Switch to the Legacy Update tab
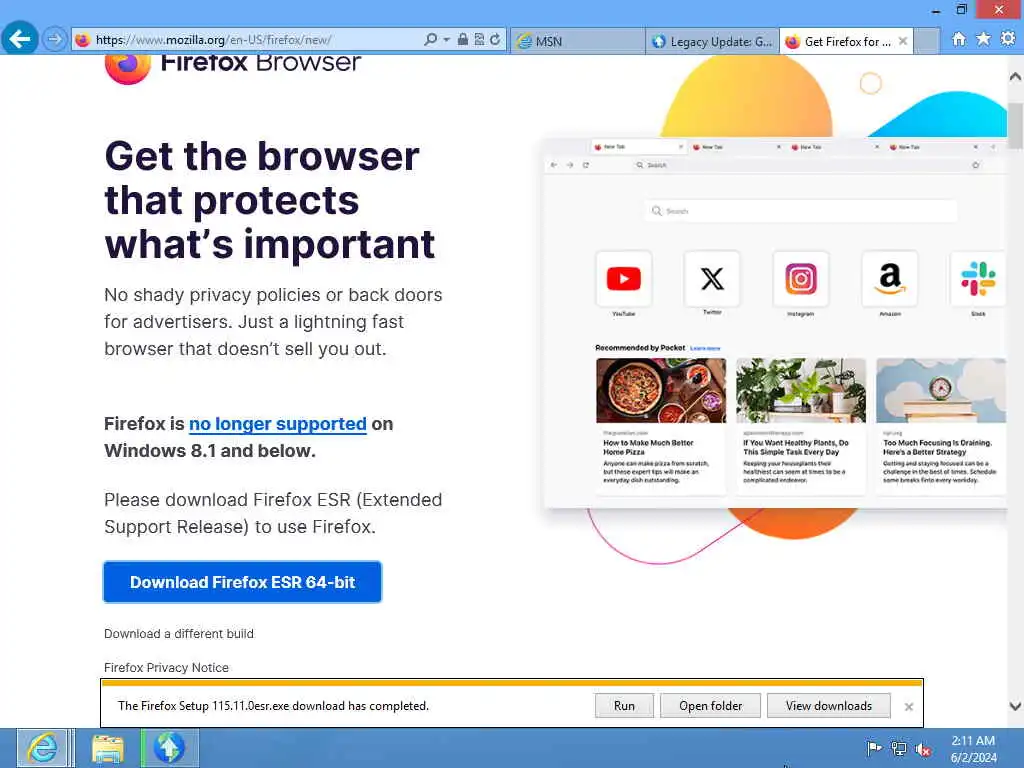 (712, 41)
